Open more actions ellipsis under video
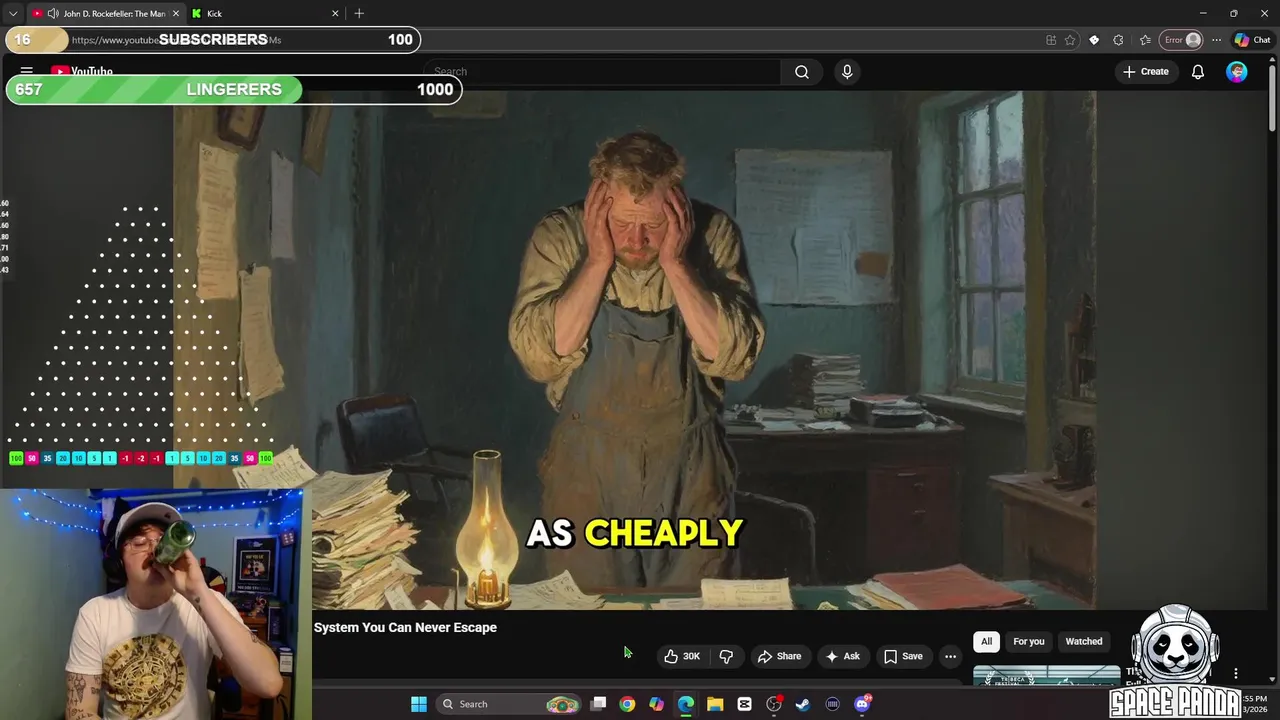The height and width of the screenshot is (720, 1280). click(950, 656)
